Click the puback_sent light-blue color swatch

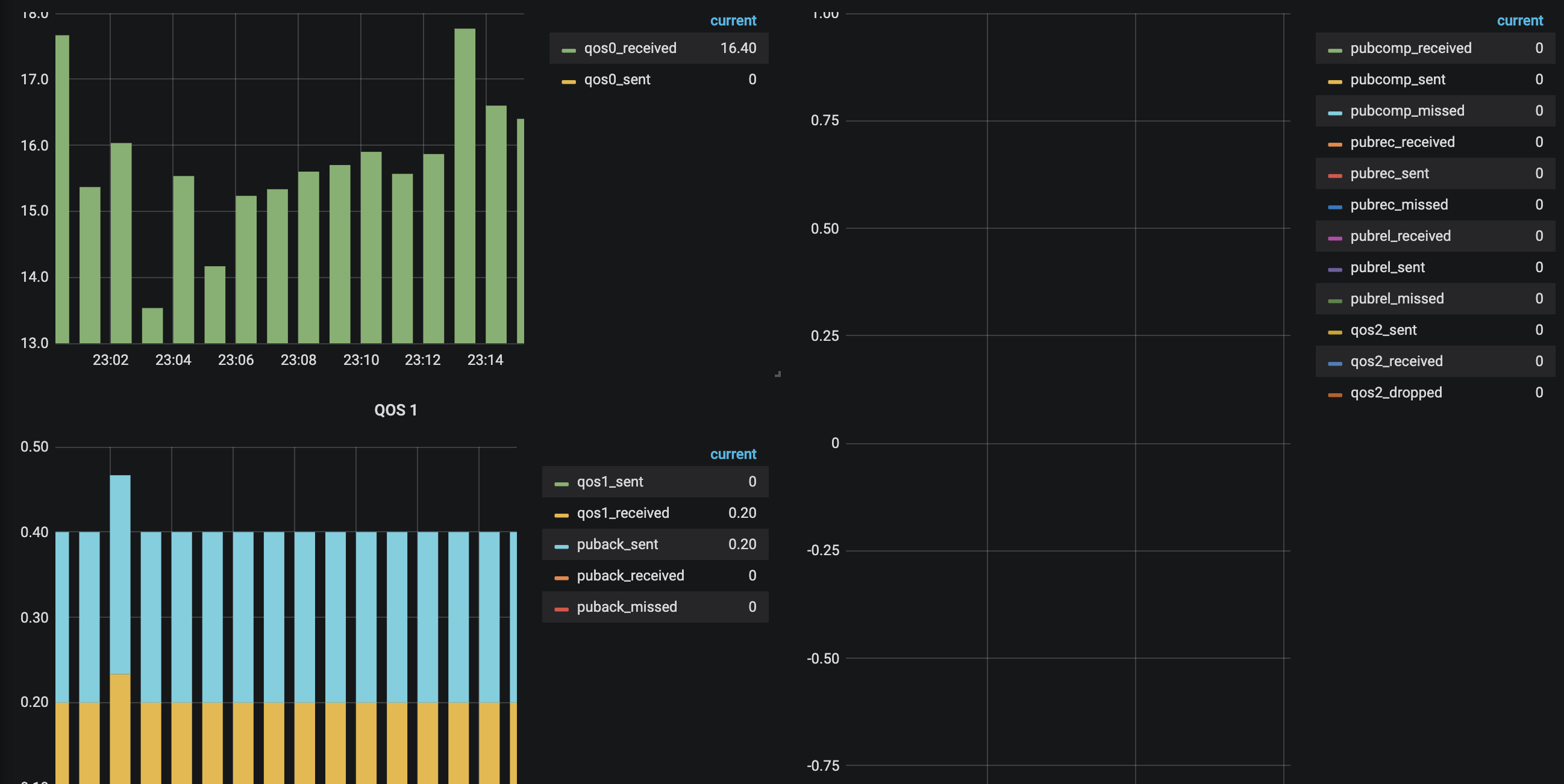point(561,547)
